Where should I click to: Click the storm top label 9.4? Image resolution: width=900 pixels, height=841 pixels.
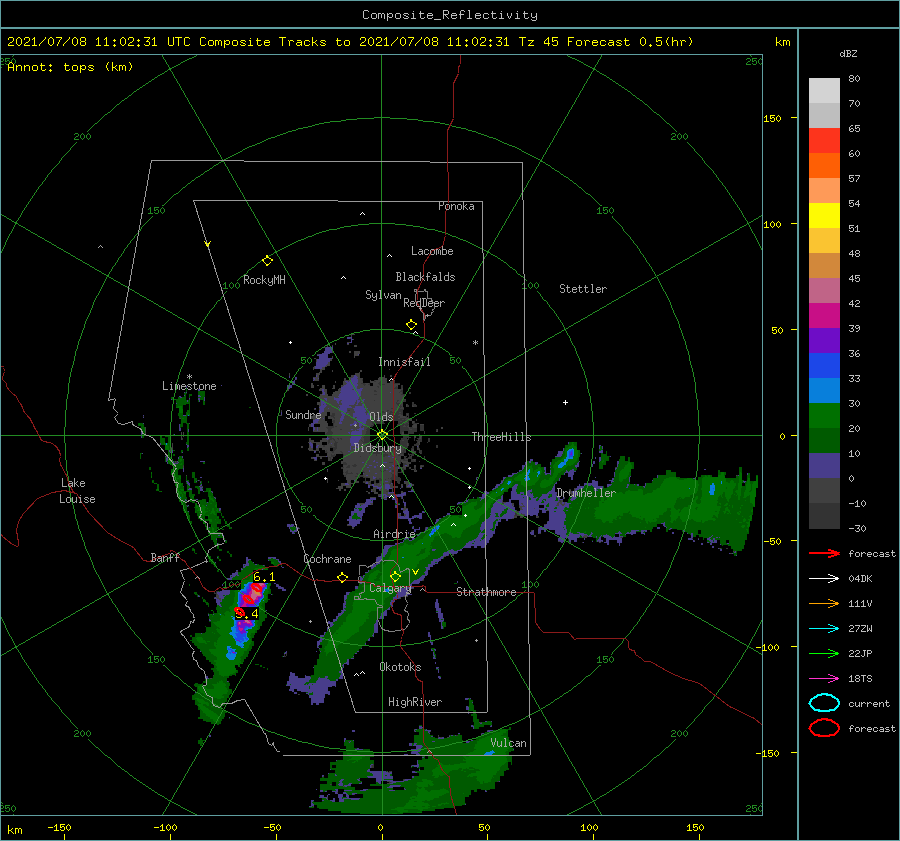coord(247,613)
